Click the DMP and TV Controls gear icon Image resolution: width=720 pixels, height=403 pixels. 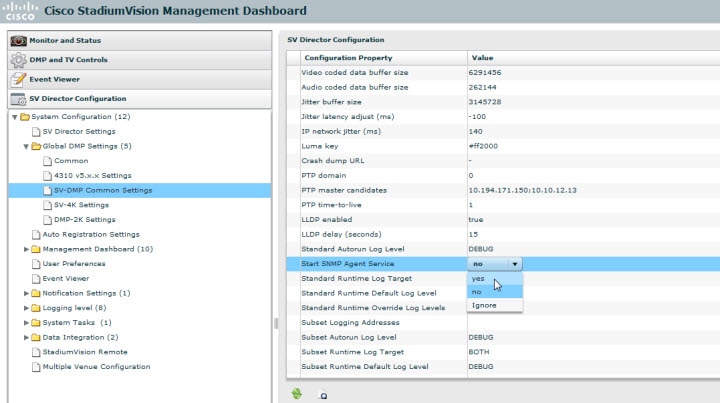coord(18,60)
